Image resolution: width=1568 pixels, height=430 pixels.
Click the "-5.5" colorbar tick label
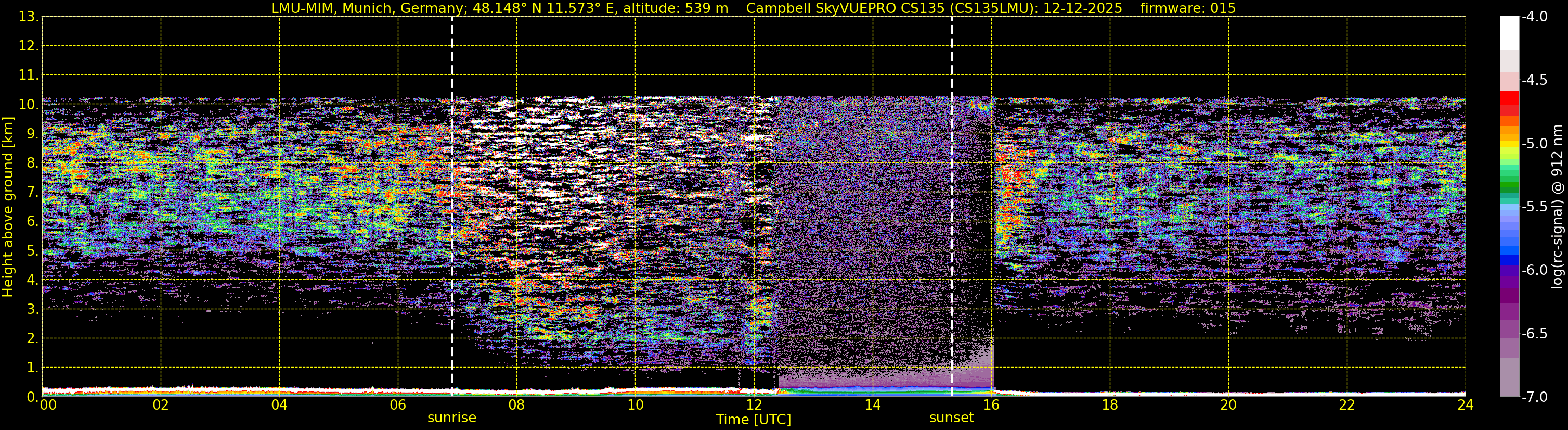coord(1535,207)
